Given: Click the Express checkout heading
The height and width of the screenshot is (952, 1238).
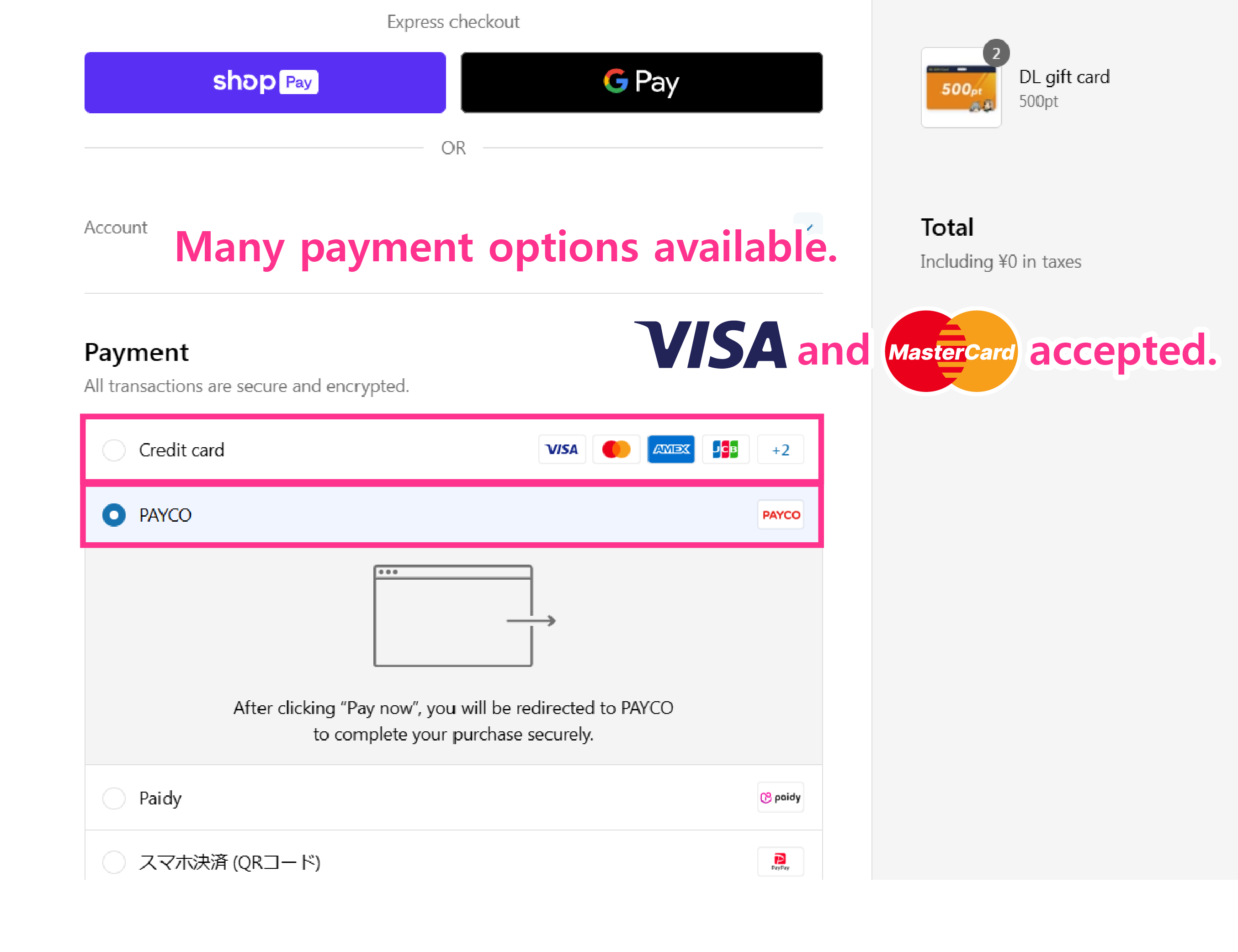Looking at the screenshot, I should tap(453, 21).
